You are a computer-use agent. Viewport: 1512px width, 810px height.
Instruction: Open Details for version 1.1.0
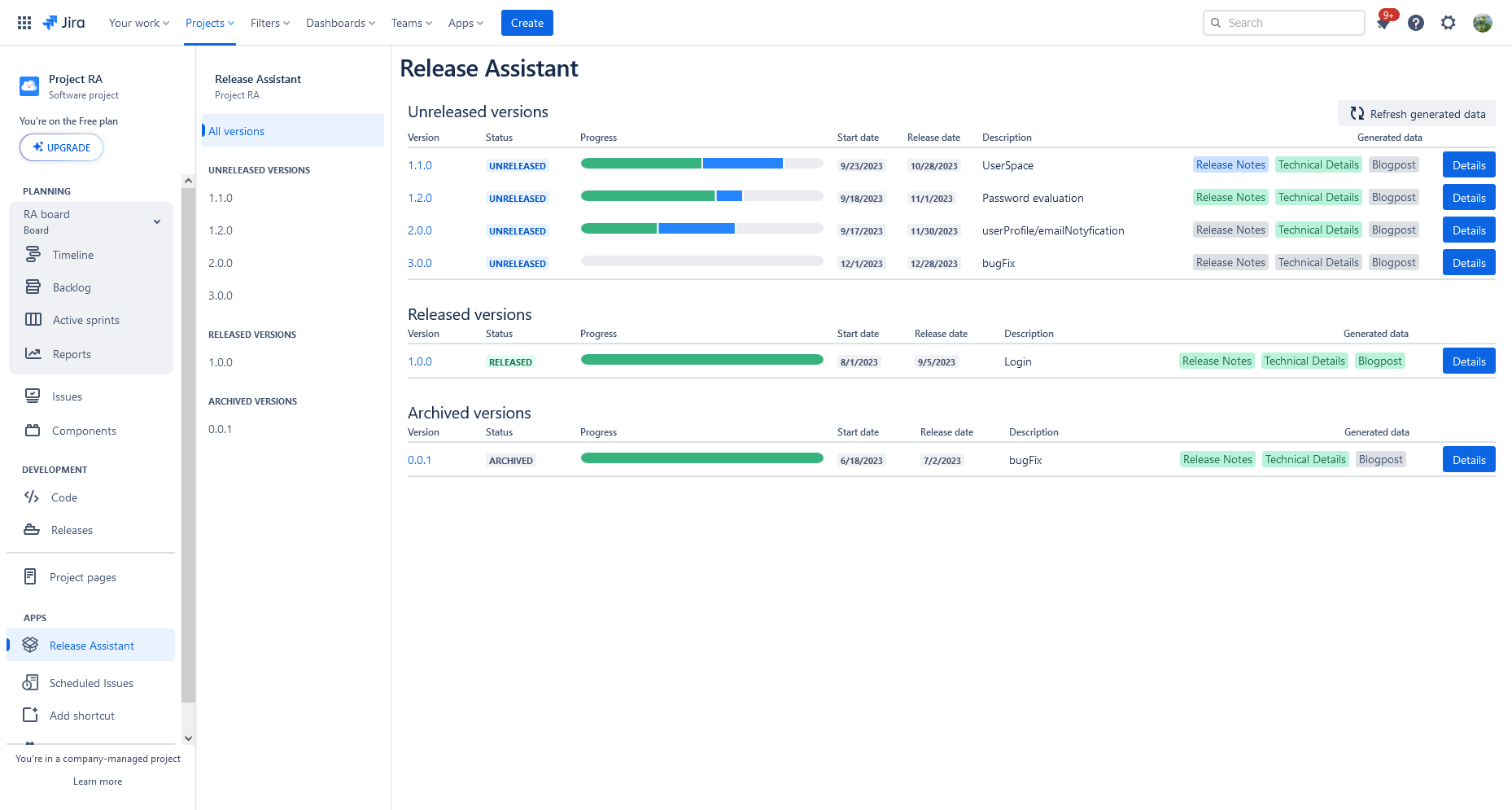click(1469, 165)
